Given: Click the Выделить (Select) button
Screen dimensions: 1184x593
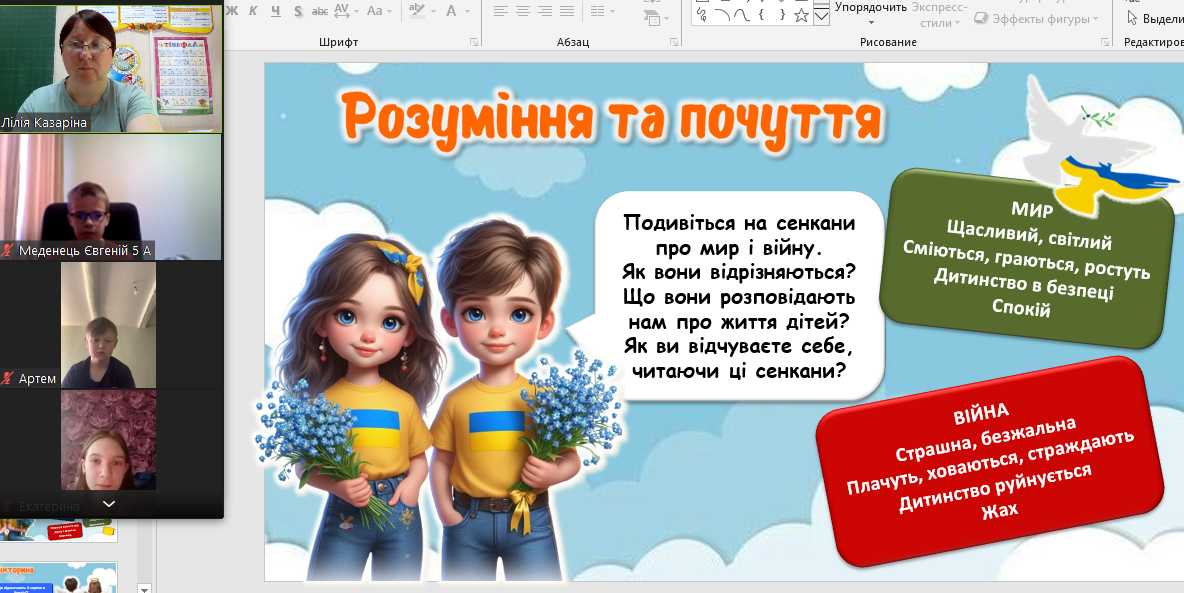Looking at the screenshot, I should coord(1153,19).
